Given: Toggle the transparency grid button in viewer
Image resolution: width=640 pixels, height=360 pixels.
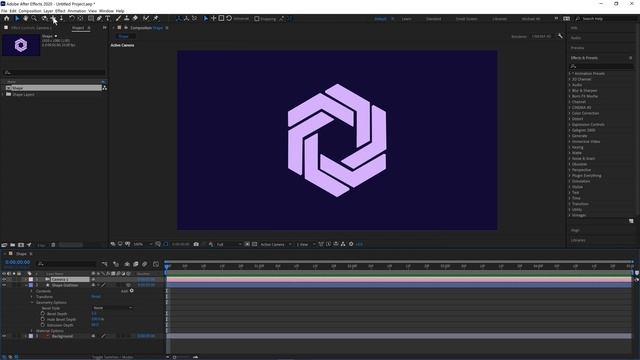Looking at the screenshot, I should pyautogui.click(x=254, y=244).
